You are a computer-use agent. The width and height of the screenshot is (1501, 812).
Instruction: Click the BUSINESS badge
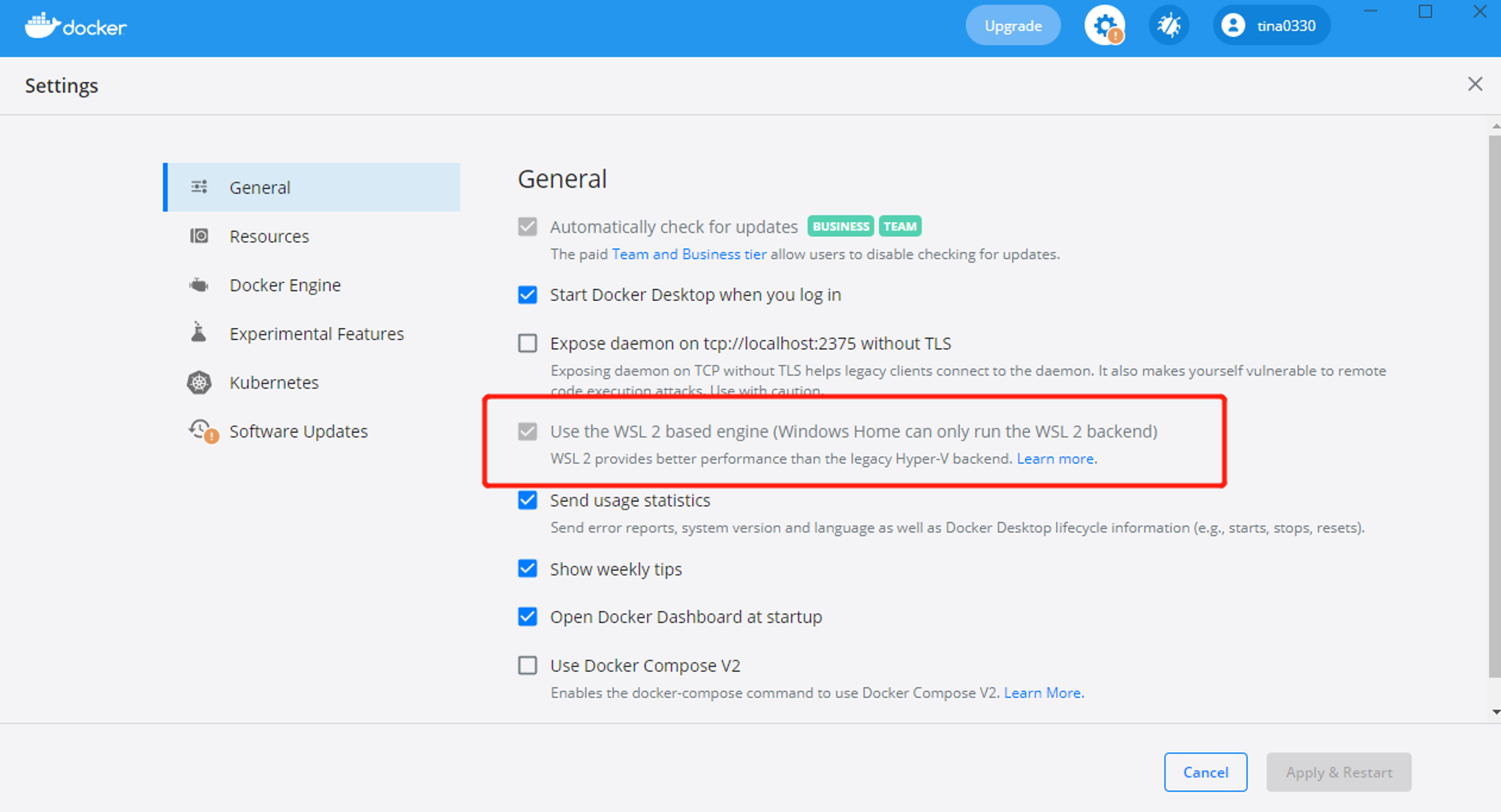841,227
